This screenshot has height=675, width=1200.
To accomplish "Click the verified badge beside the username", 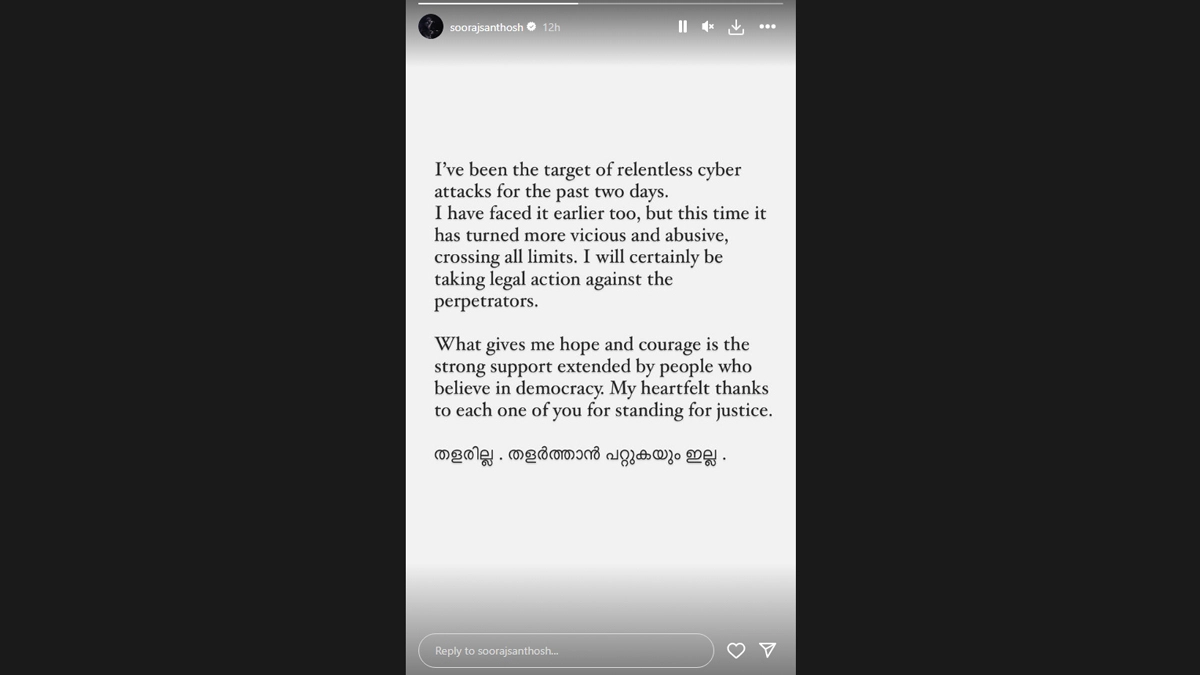I will (532, 27).
